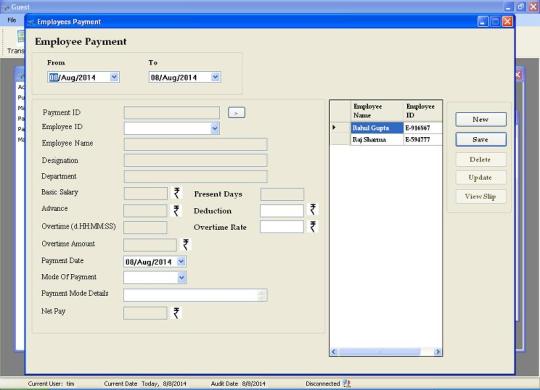The image size is (540, 390).
Task: Click the Current Date status bar entry
Action: [x=145, y=383]
